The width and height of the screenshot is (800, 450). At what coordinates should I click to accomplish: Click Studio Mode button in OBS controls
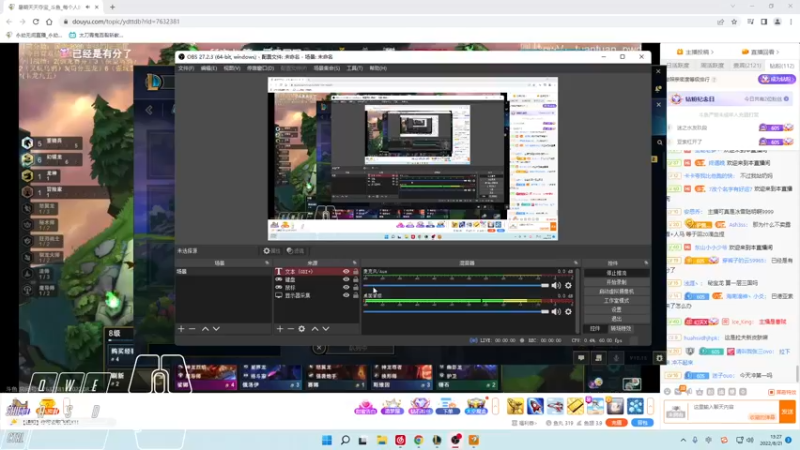(x=616, y=301)
